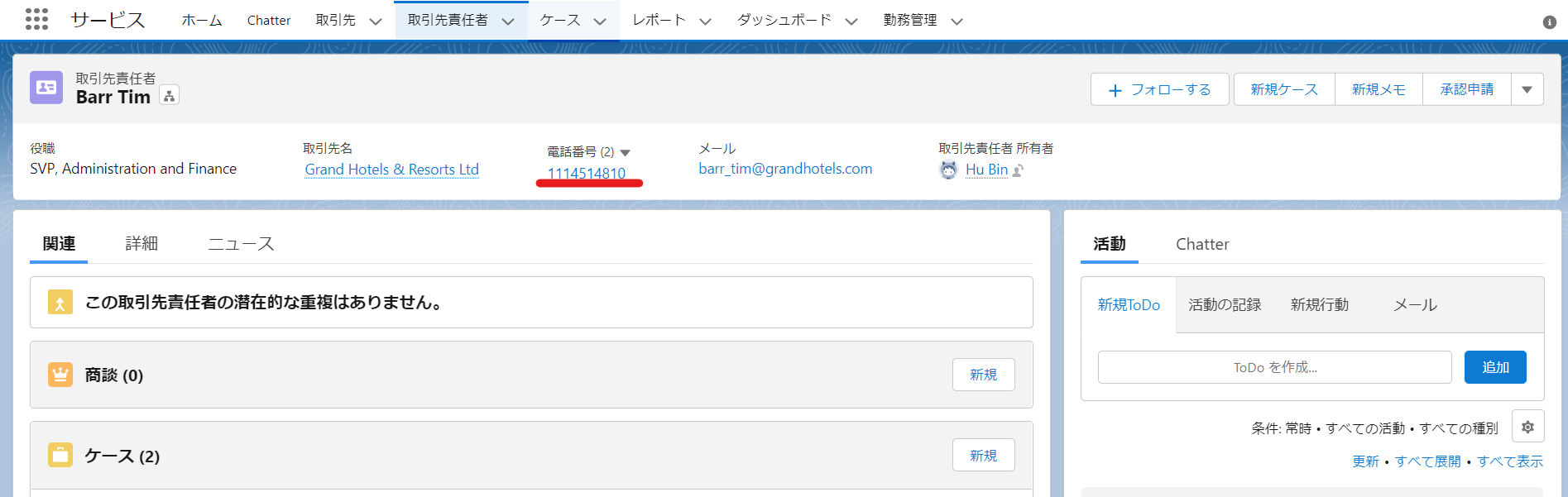Click the duplicate merge icon in the notice card
The image size is (1568, 497).
point(60,302)
